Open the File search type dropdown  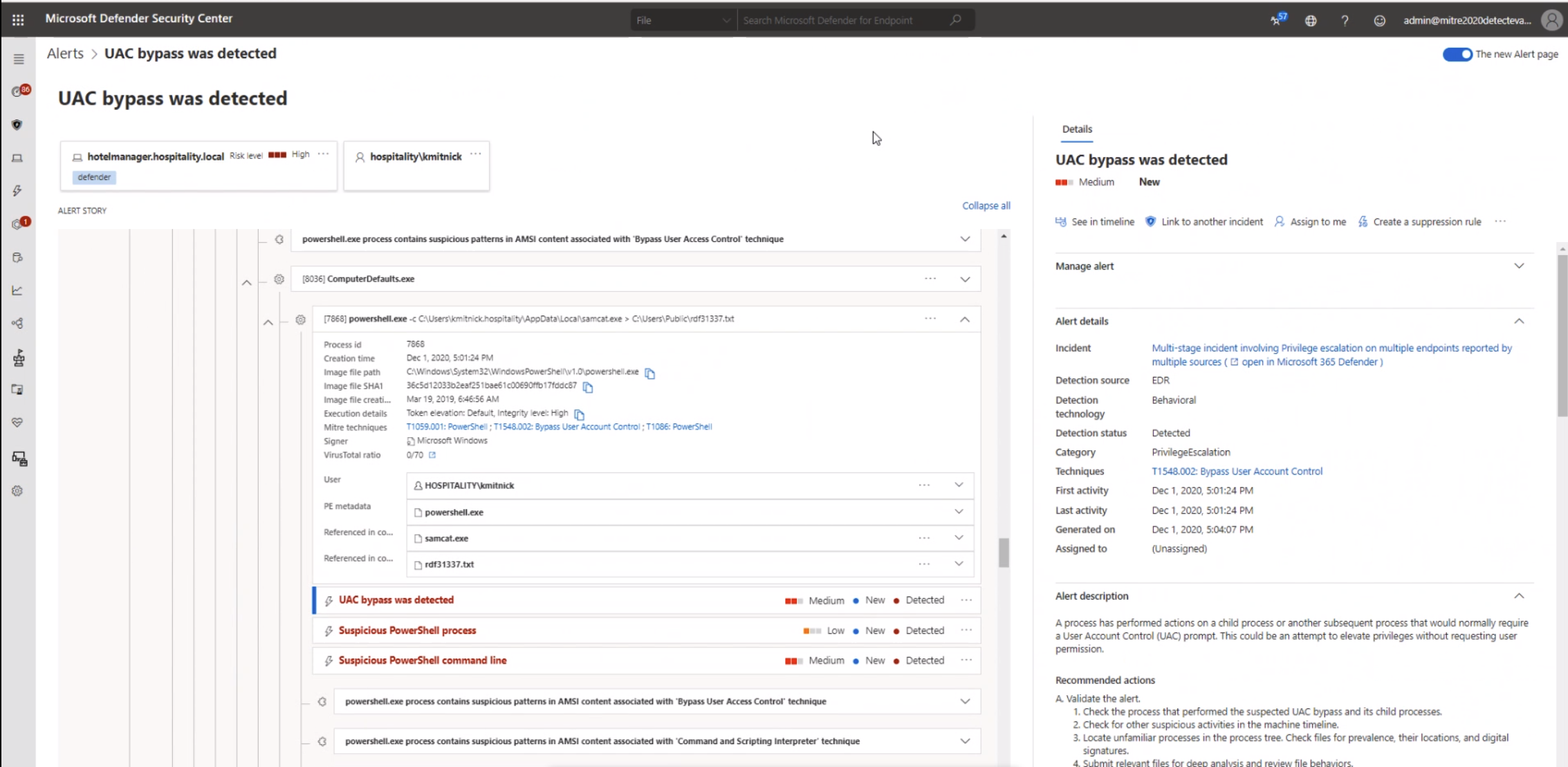683,20
